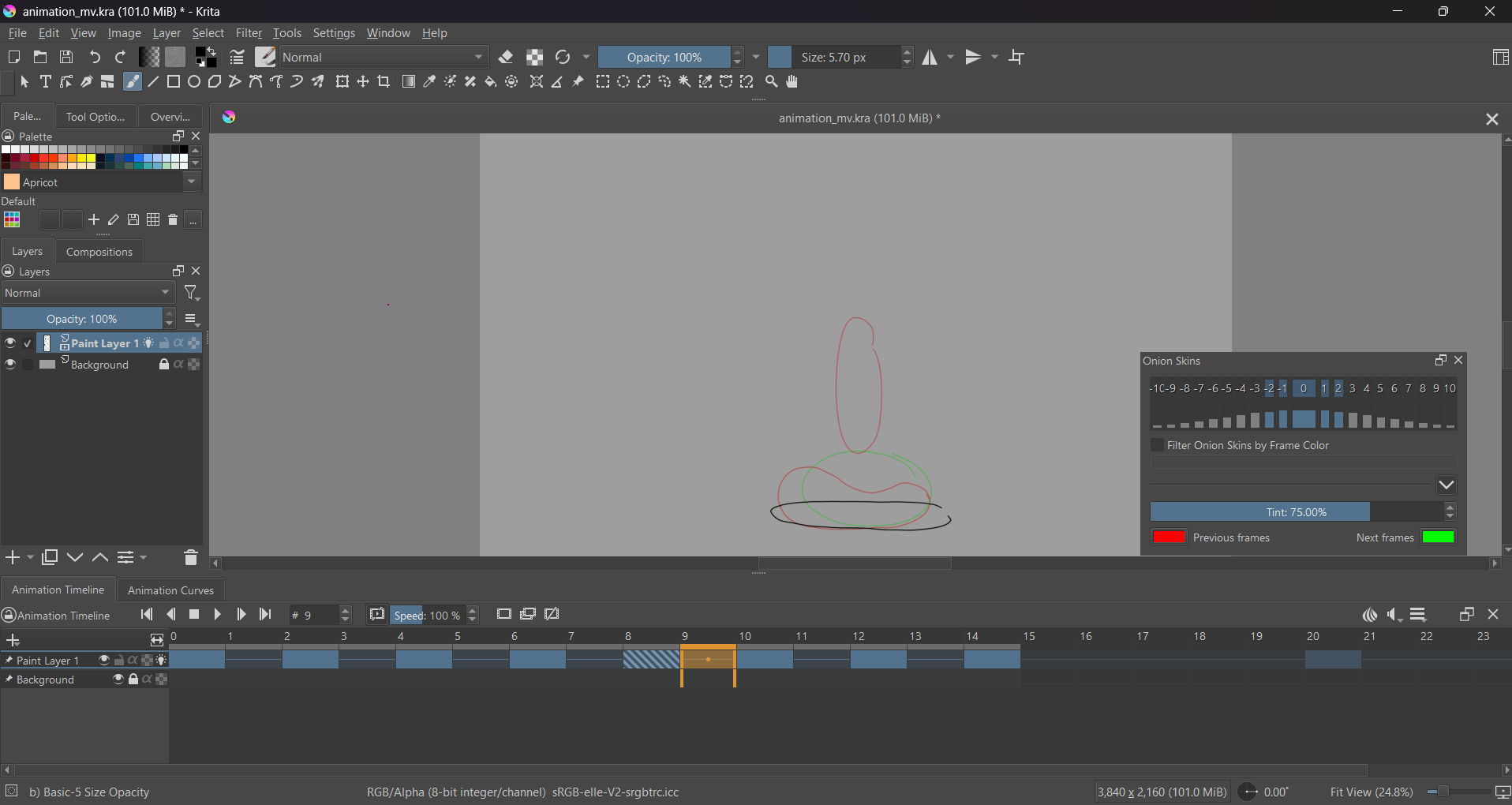Open the Layer menu
1512x805 pixels.
[167, 33]
